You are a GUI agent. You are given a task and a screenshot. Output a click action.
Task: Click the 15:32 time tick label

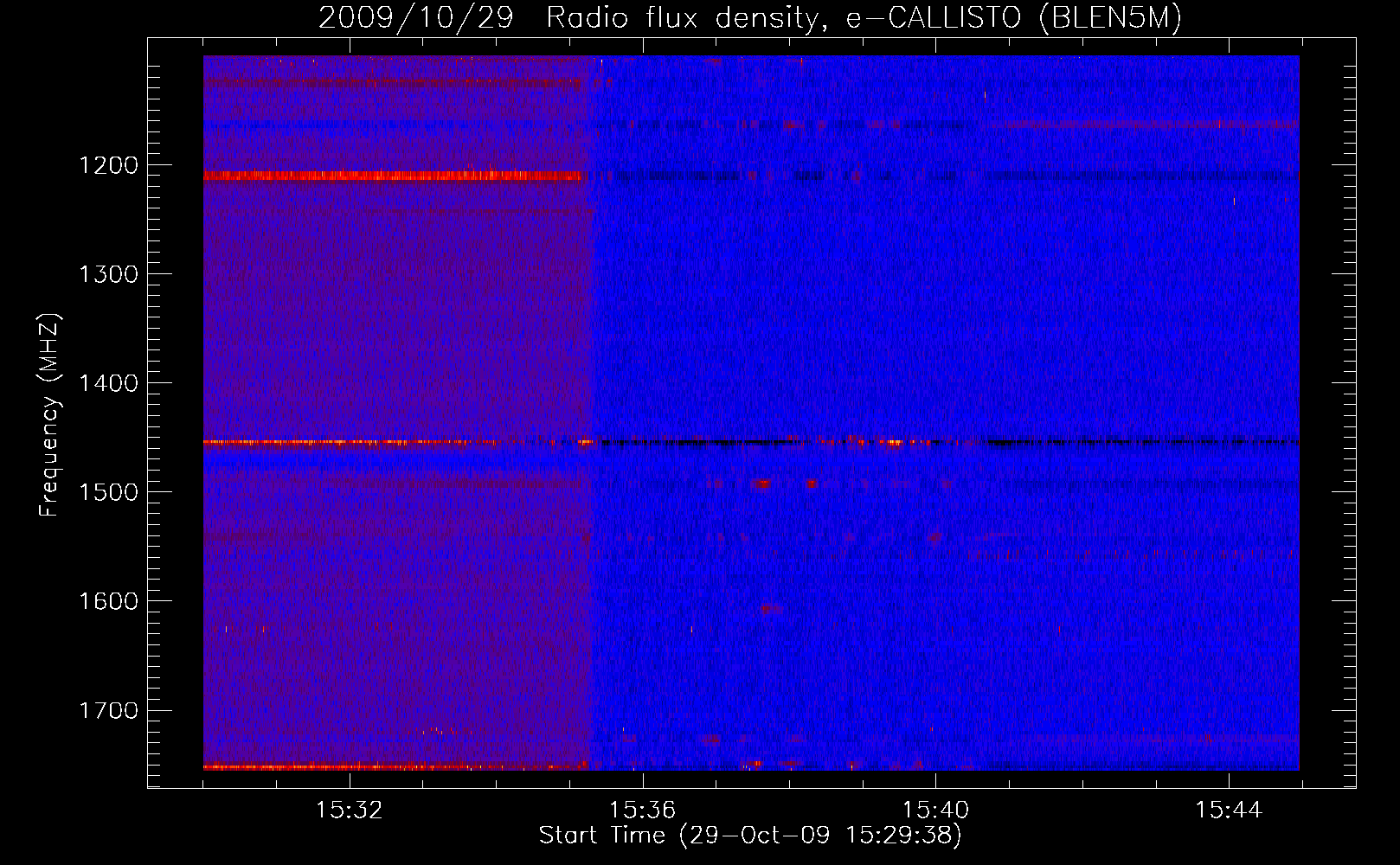349,811
